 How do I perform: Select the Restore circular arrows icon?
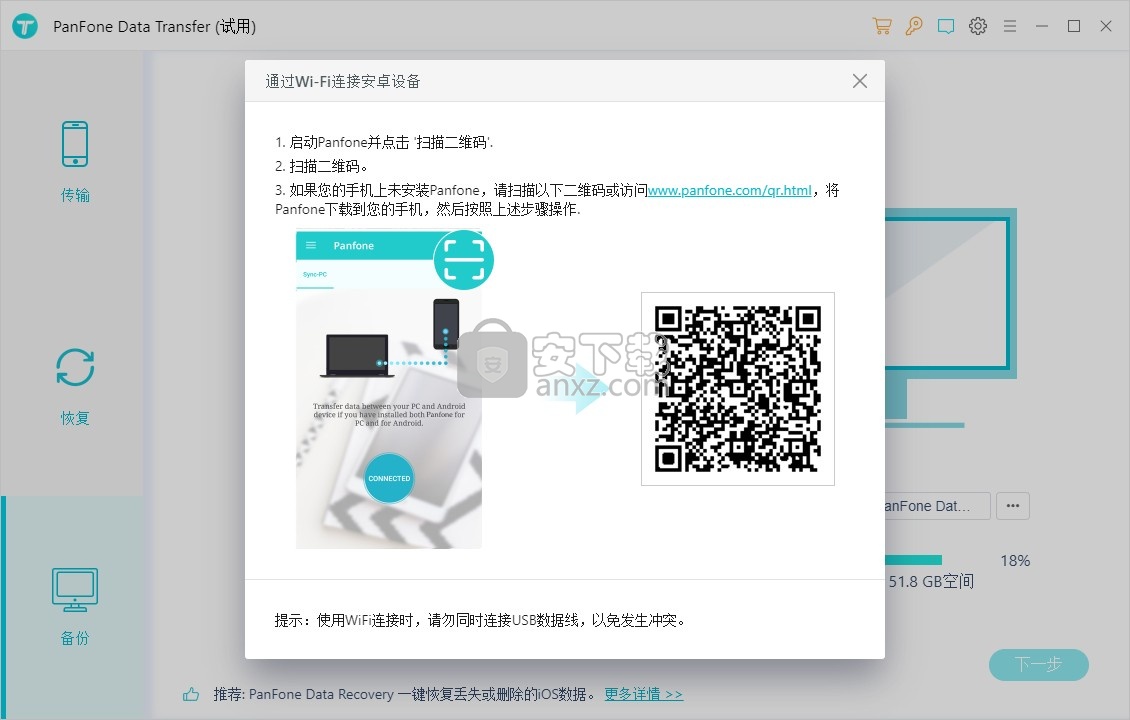click(75, 368)
